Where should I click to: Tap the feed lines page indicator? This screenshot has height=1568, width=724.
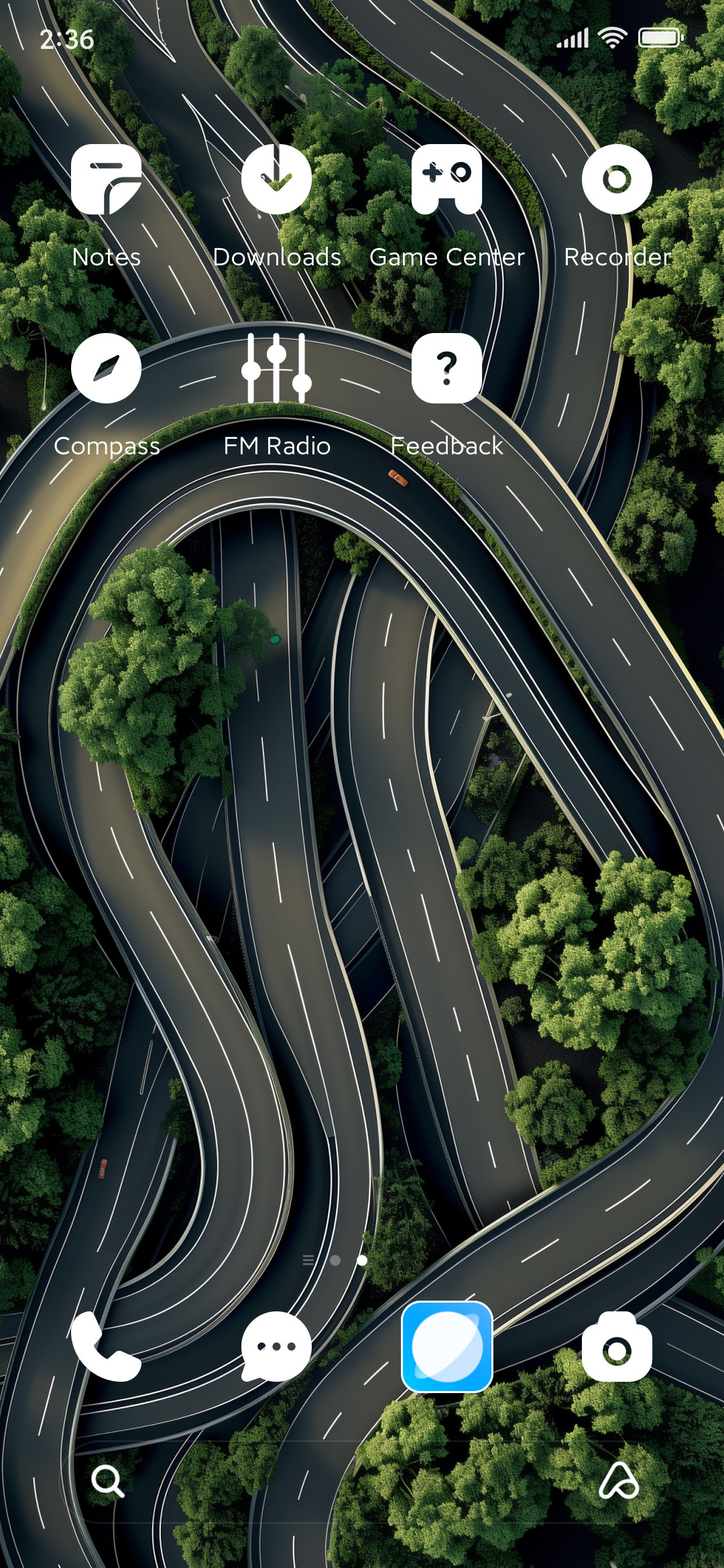click(x=308, y=1260)
